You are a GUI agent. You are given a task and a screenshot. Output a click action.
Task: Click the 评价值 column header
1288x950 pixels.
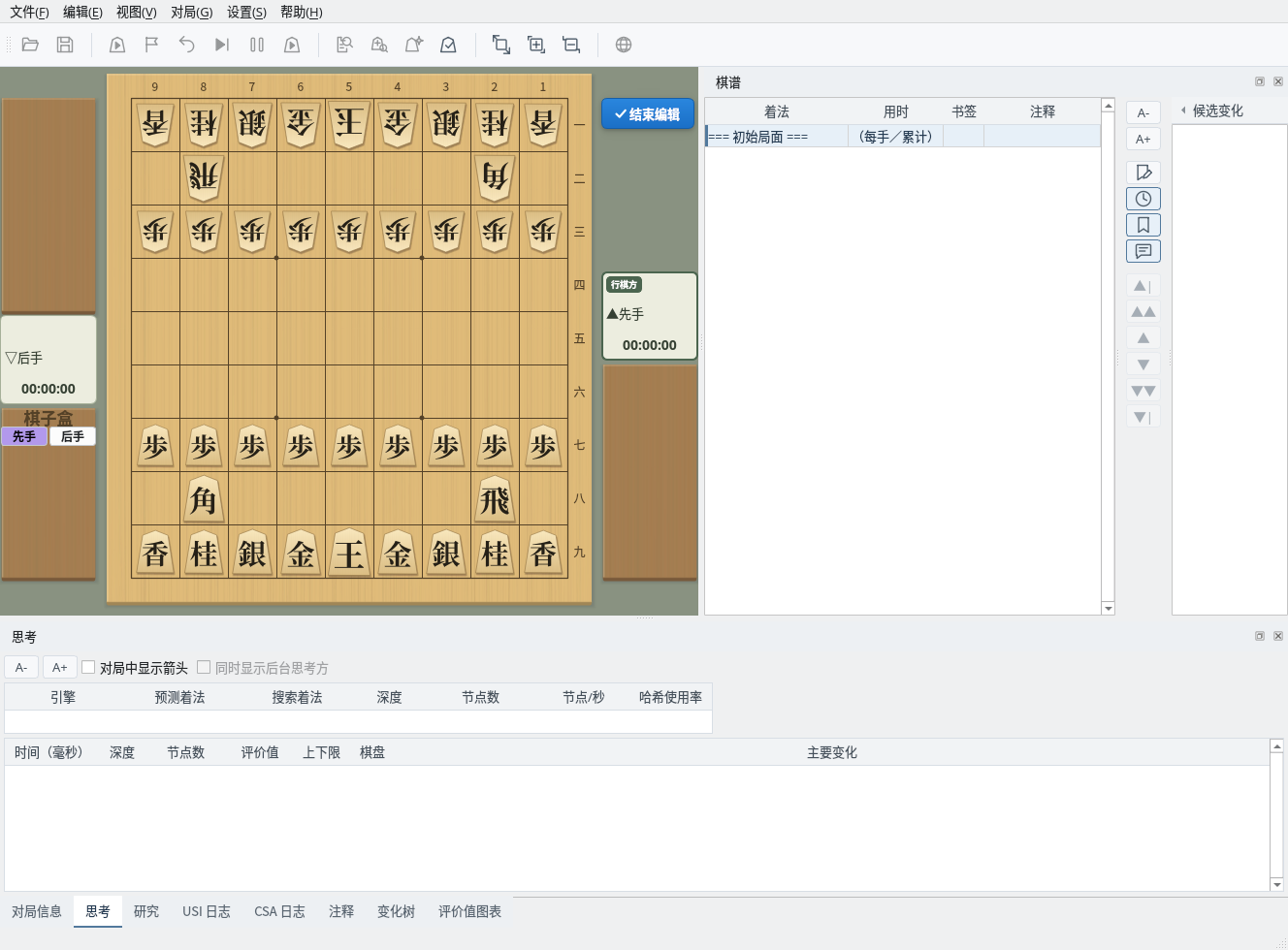pyautogui.click(x=260, y=752)
